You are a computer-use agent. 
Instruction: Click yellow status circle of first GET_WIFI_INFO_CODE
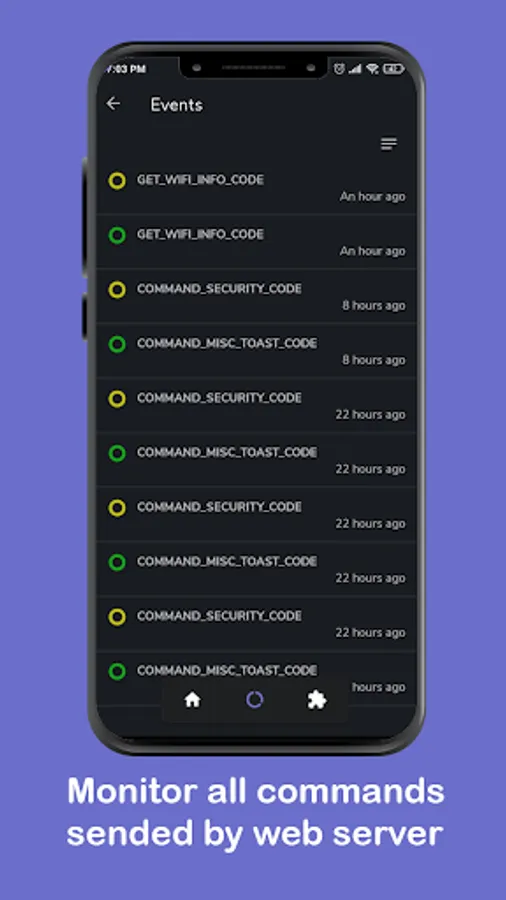pyautogui.click(x=117, y=181)
